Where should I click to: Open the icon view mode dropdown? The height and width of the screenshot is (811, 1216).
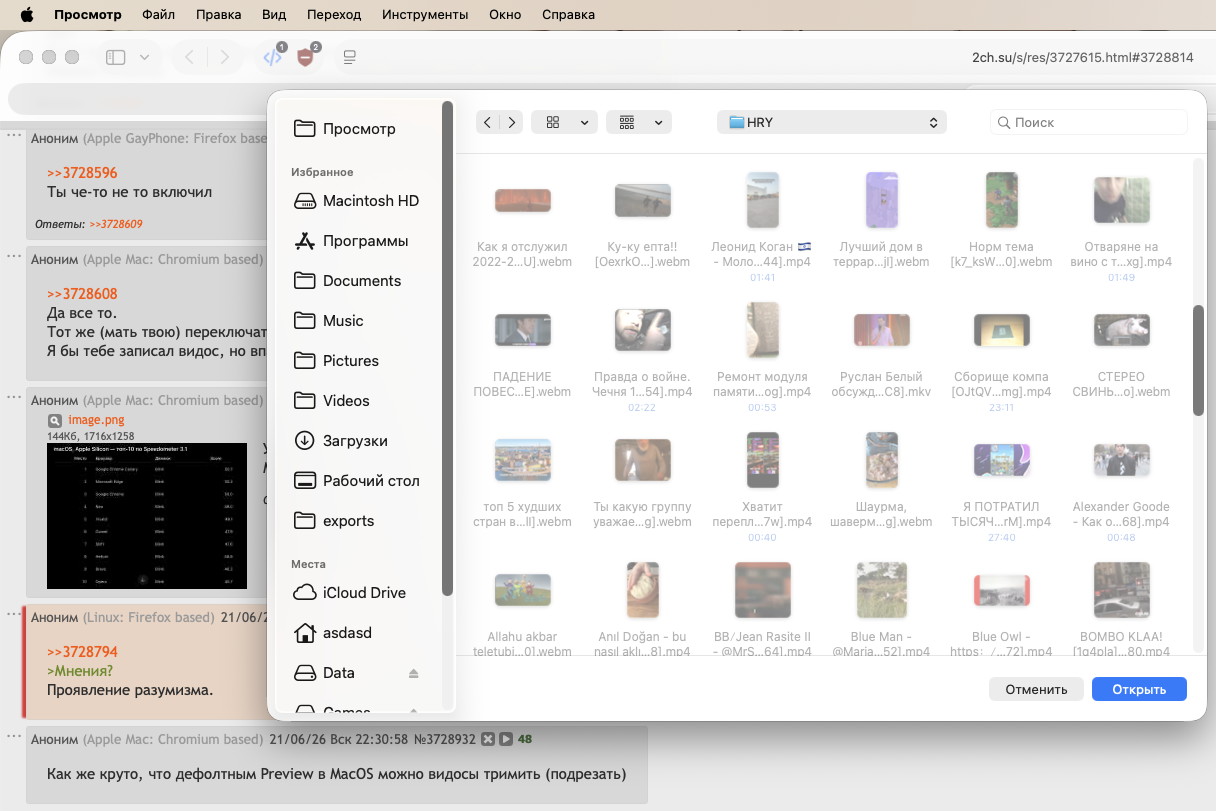click(x=565, y=122)
